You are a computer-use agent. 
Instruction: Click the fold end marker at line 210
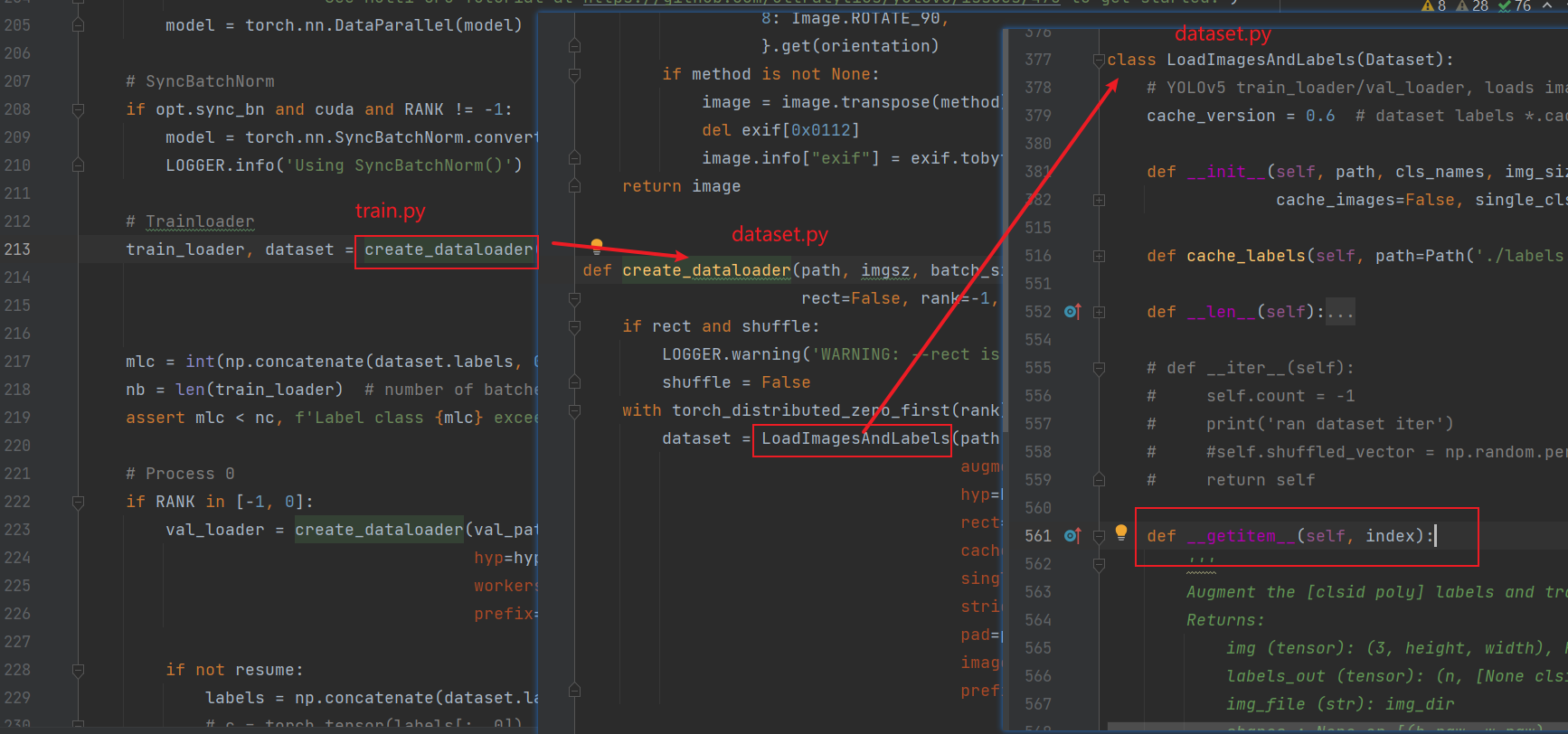[79, 165]
